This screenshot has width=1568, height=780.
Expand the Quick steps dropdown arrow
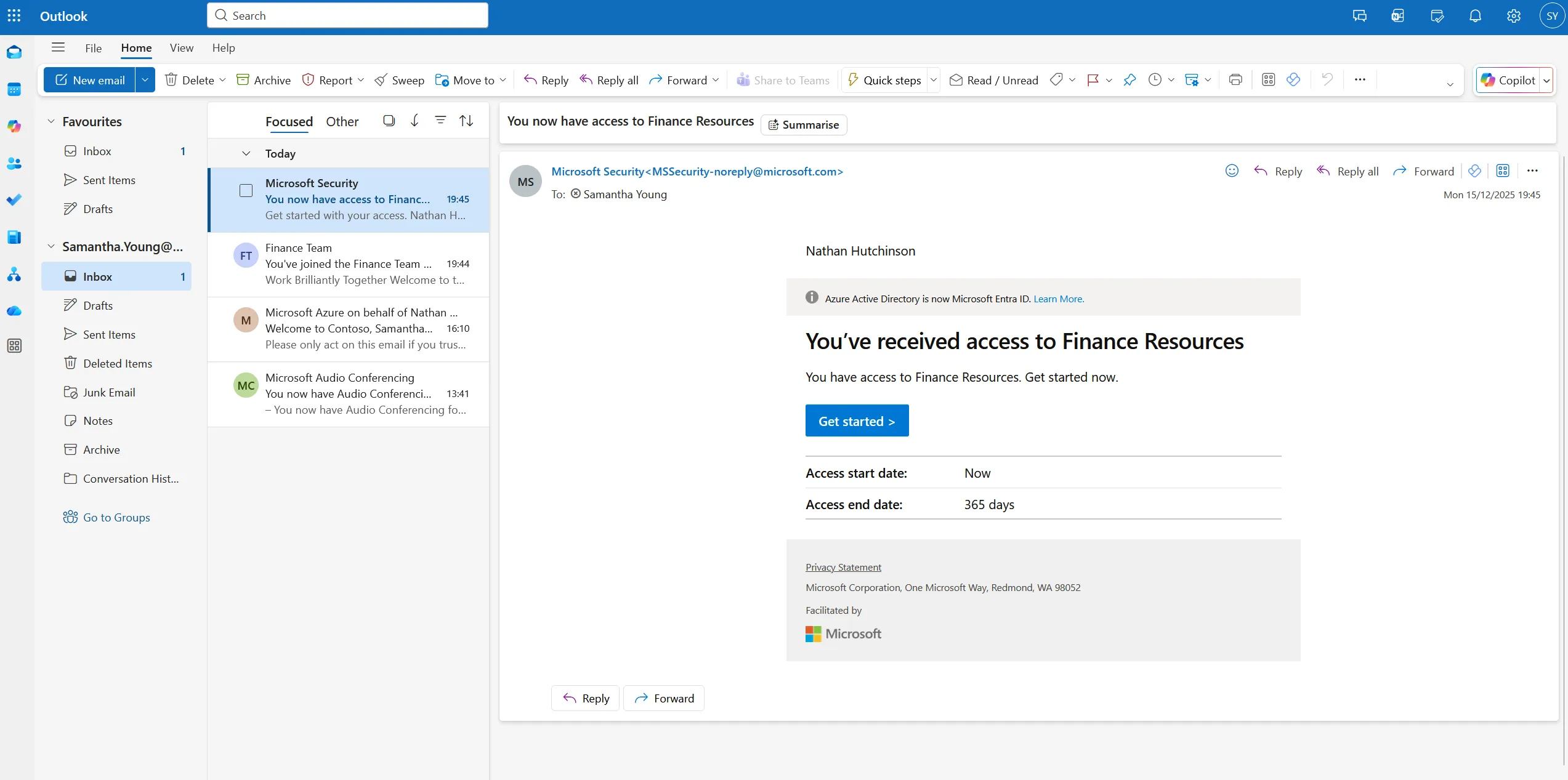(x=933, y=80)
